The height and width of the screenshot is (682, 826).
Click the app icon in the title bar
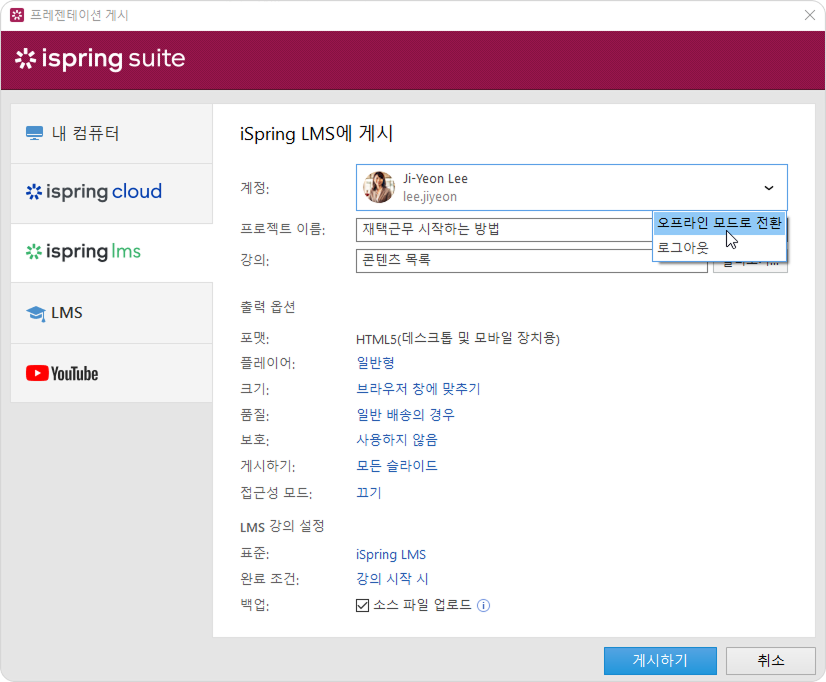pos(16,15)
